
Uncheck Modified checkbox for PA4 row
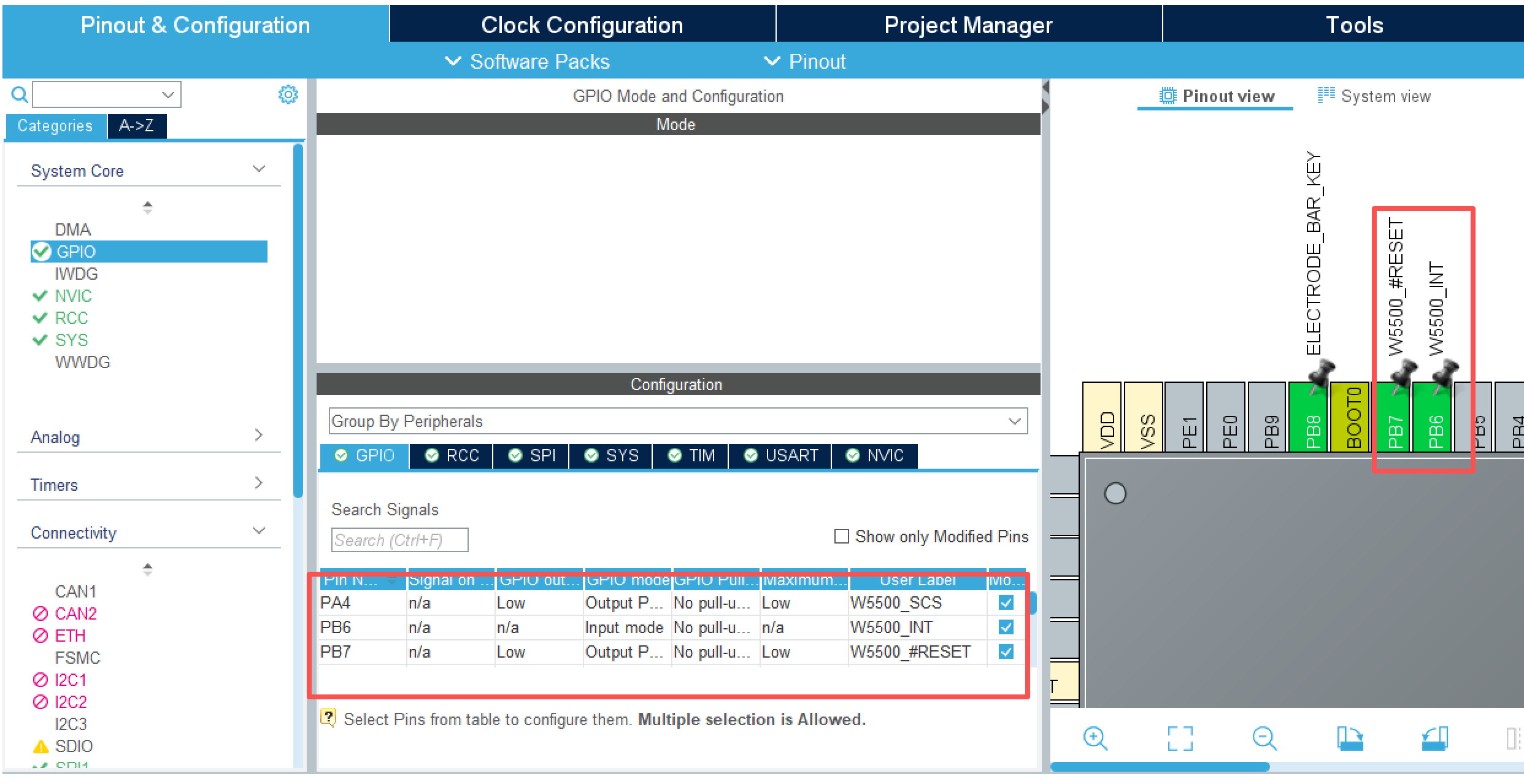[x=1006, y=602]
